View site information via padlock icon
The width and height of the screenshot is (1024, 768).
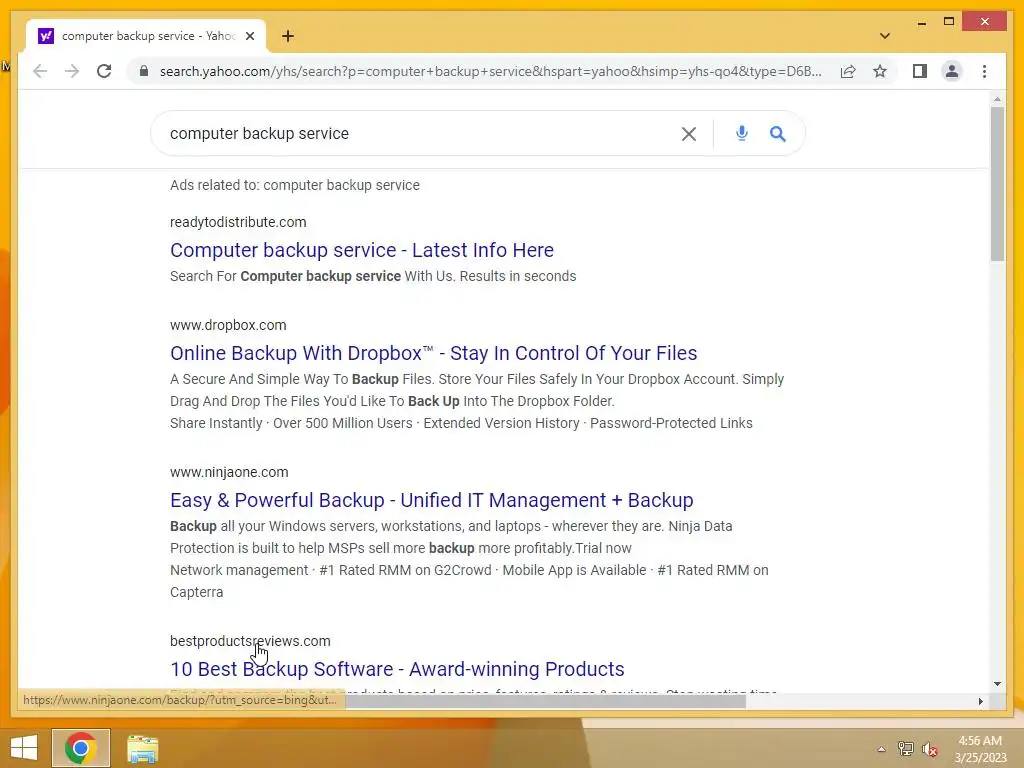(x=144, y=71)
